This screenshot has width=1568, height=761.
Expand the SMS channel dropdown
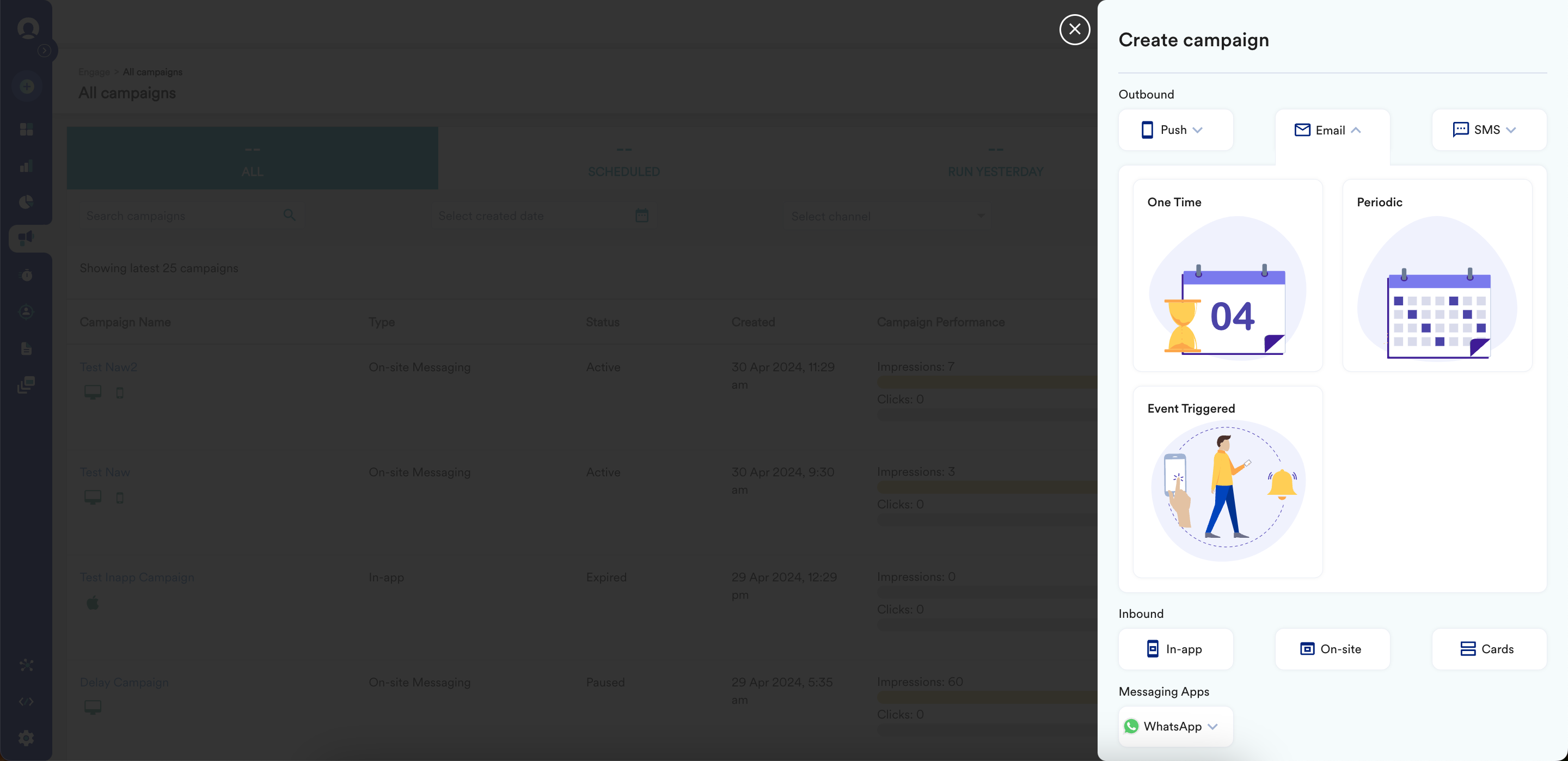coord(1489,130)
